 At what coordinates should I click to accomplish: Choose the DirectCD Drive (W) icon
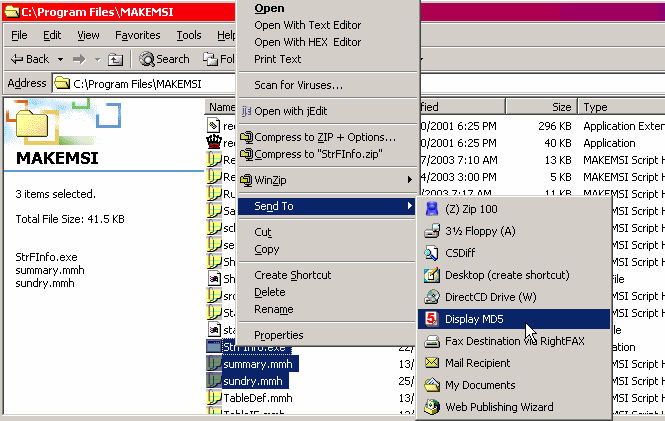(x=432, y=297)
